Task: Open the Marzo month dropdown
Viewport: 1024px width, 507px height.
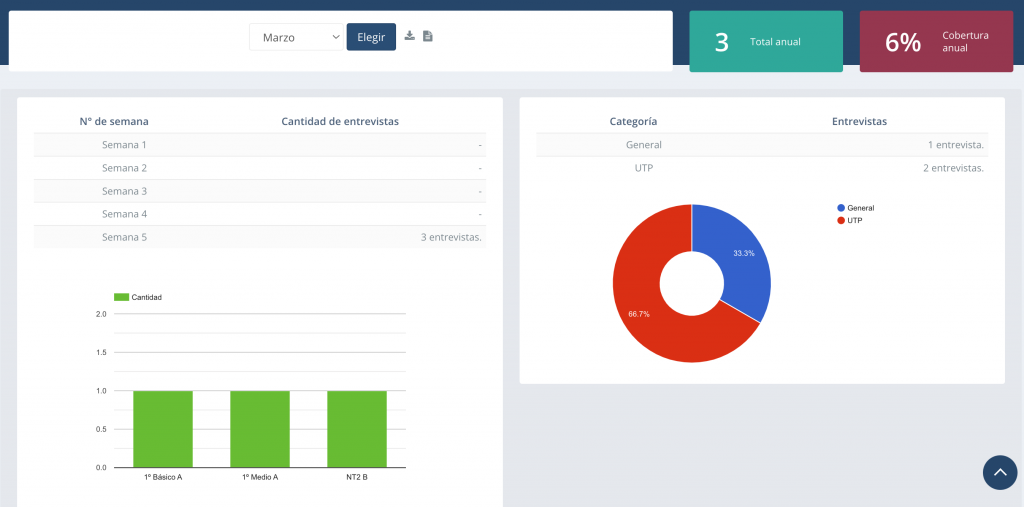Action: (296, 37)
